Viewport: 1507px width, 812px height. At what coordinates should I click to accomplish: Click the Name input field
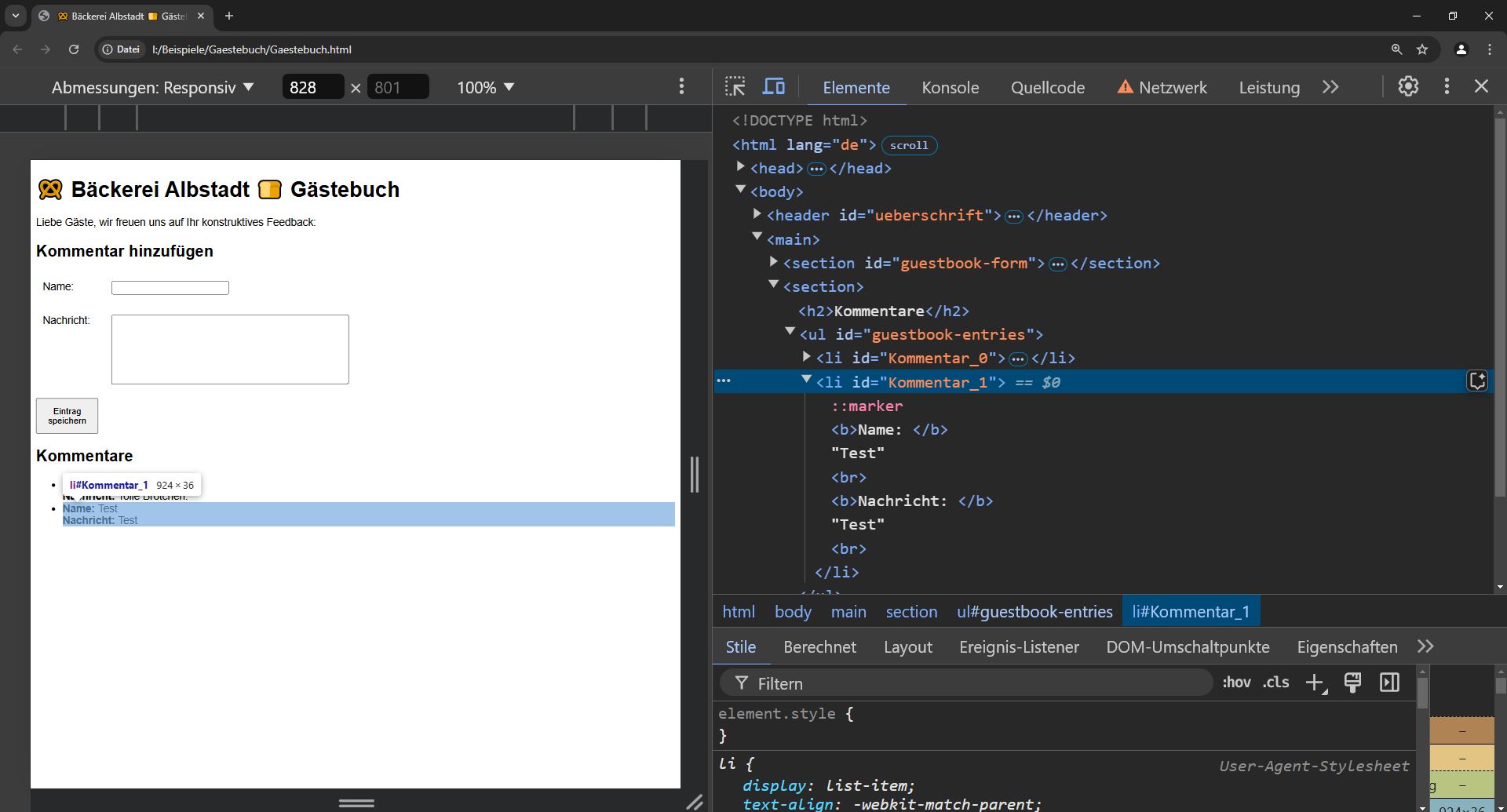click(x=170, y=288)
